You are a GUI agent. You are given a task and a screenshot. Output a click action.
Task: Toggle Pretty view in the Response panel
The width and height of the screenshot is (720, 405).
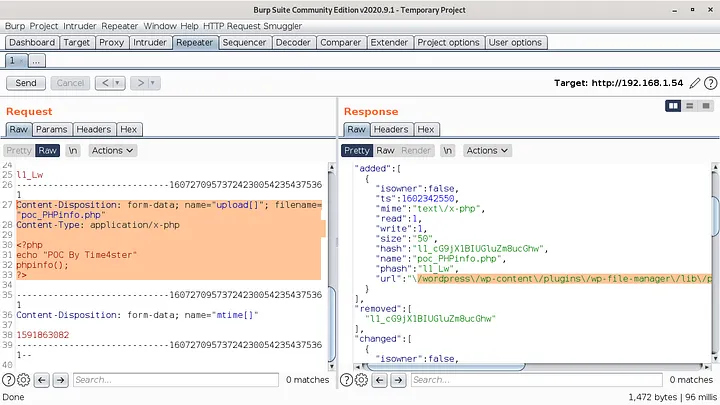[356, 151]
